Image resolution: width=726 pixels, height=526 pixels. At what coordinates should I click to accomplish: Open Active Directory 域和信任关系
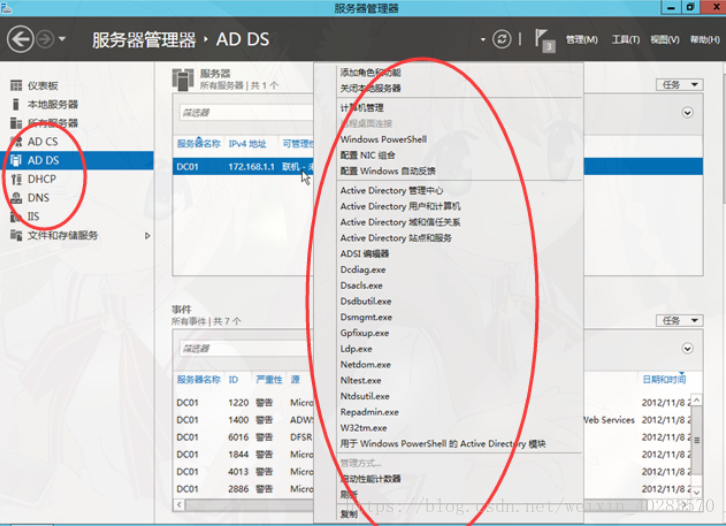point(401,222)
